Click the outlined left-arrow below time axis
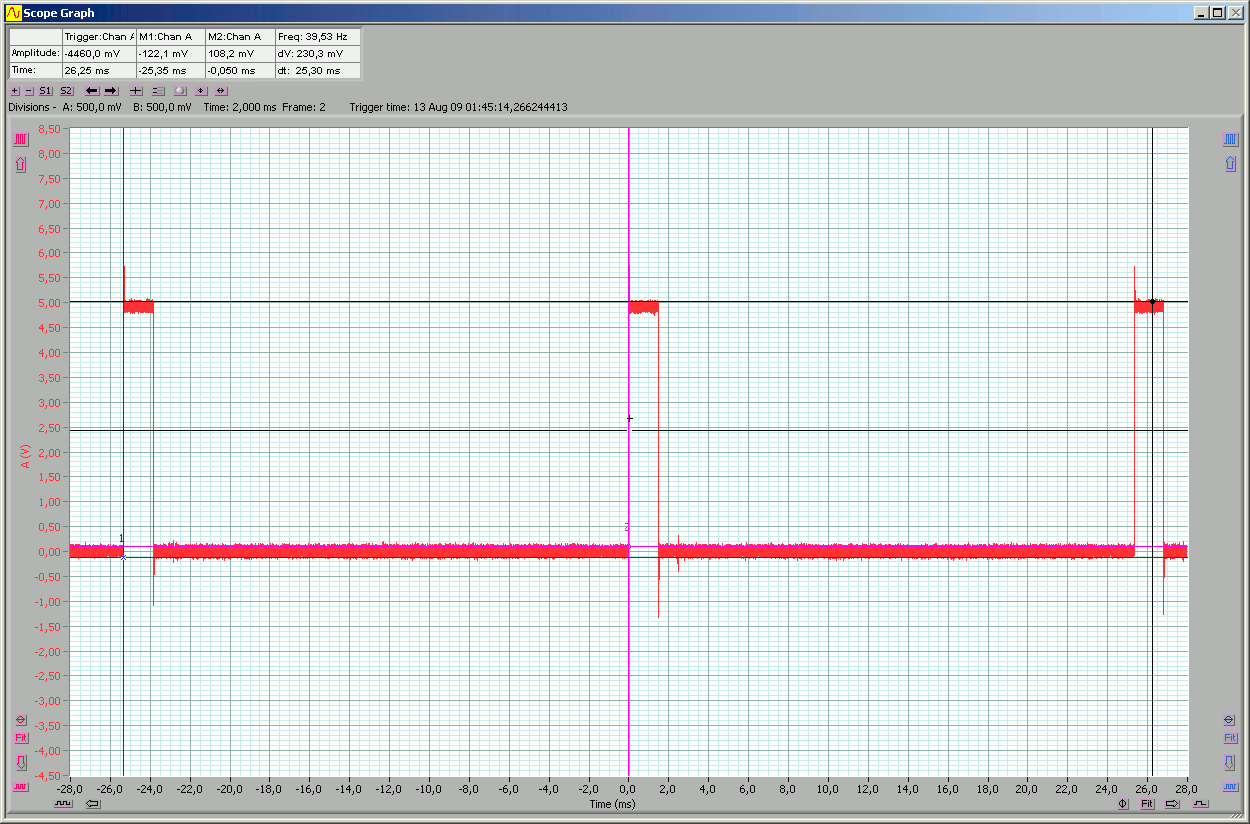 point(93,804)
